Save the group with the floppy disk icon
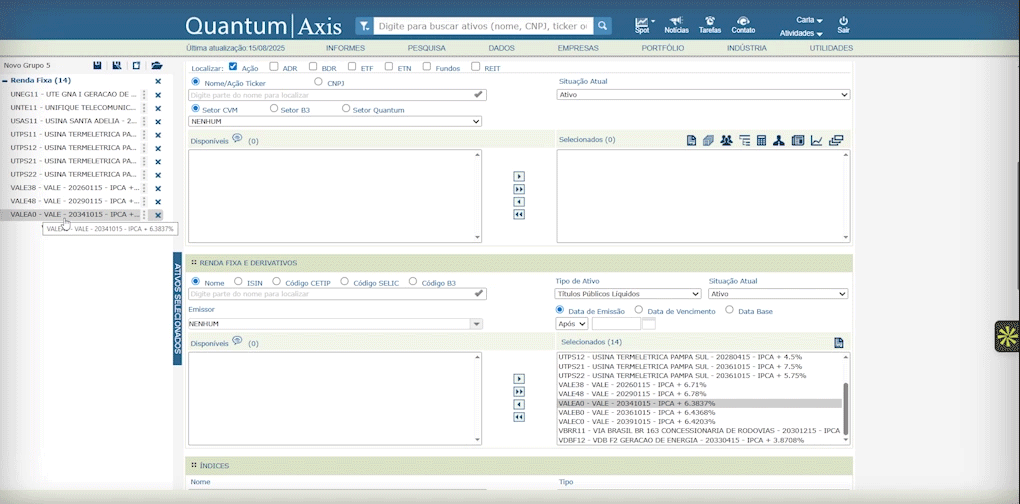1020x504 pixels. pyautogui.click(x=97, y=66)
